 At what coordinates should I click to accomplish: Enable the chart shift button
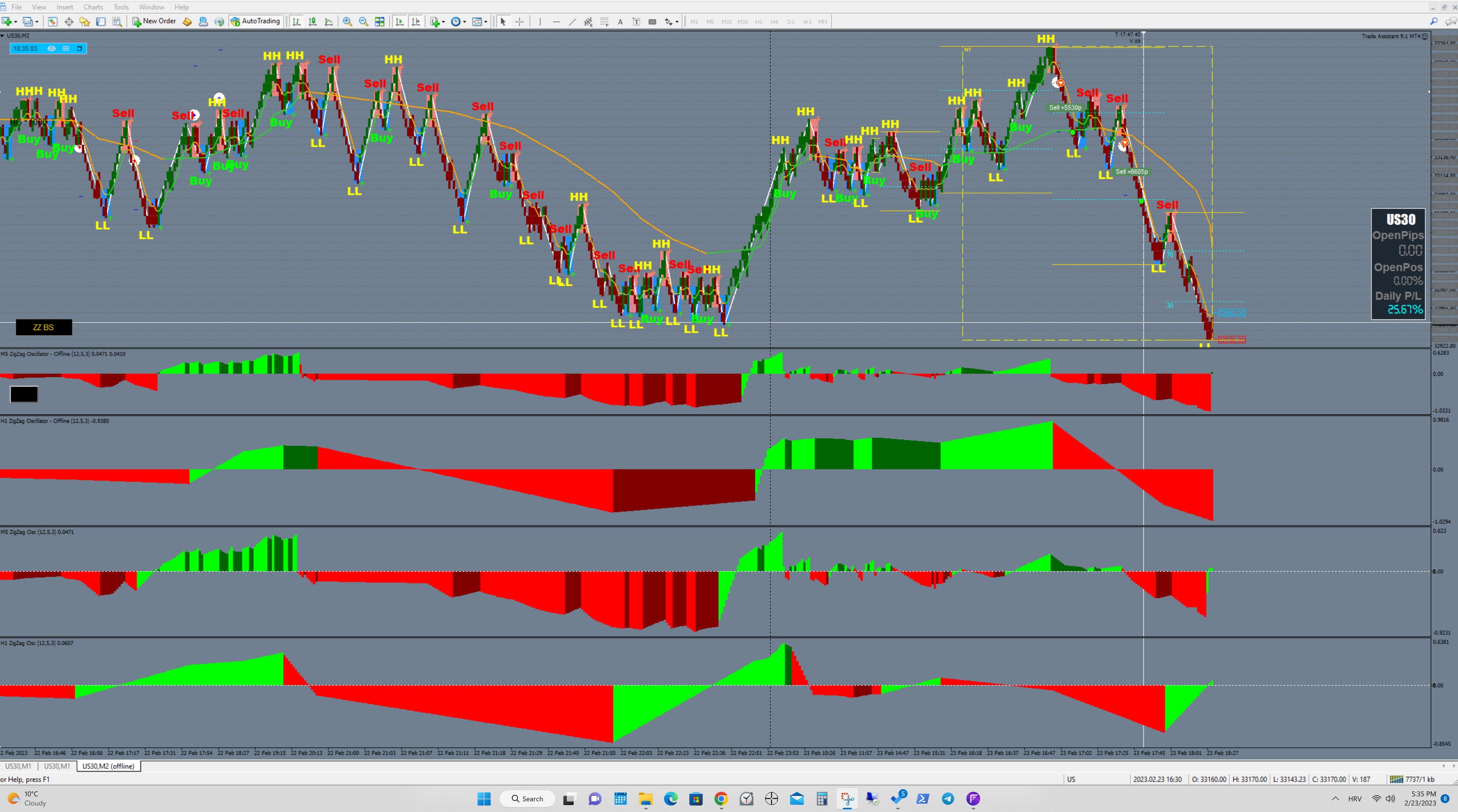click(x=415, y=21)
